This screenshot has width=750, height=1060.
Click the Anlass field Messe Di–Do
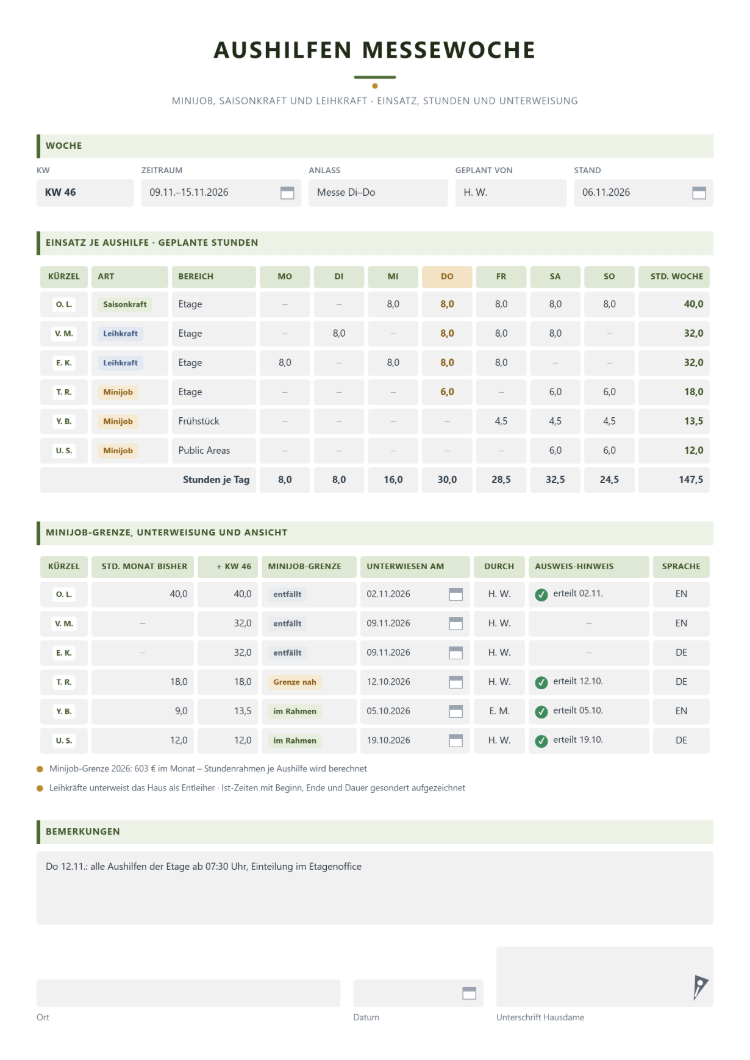[x=378, y=193]
